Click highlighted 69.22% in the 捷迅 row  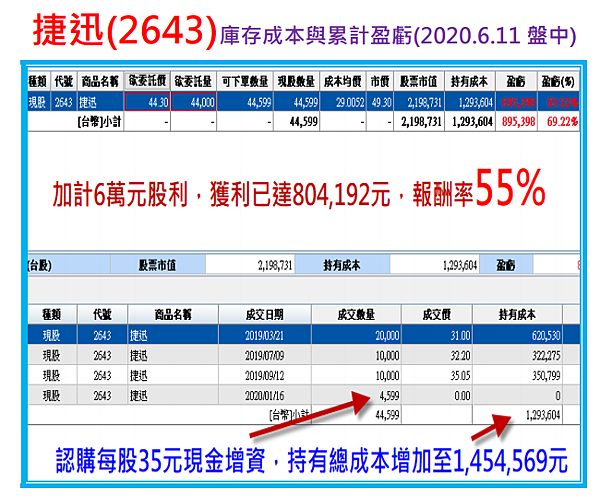pyautogui.click(x=562, y=102)
